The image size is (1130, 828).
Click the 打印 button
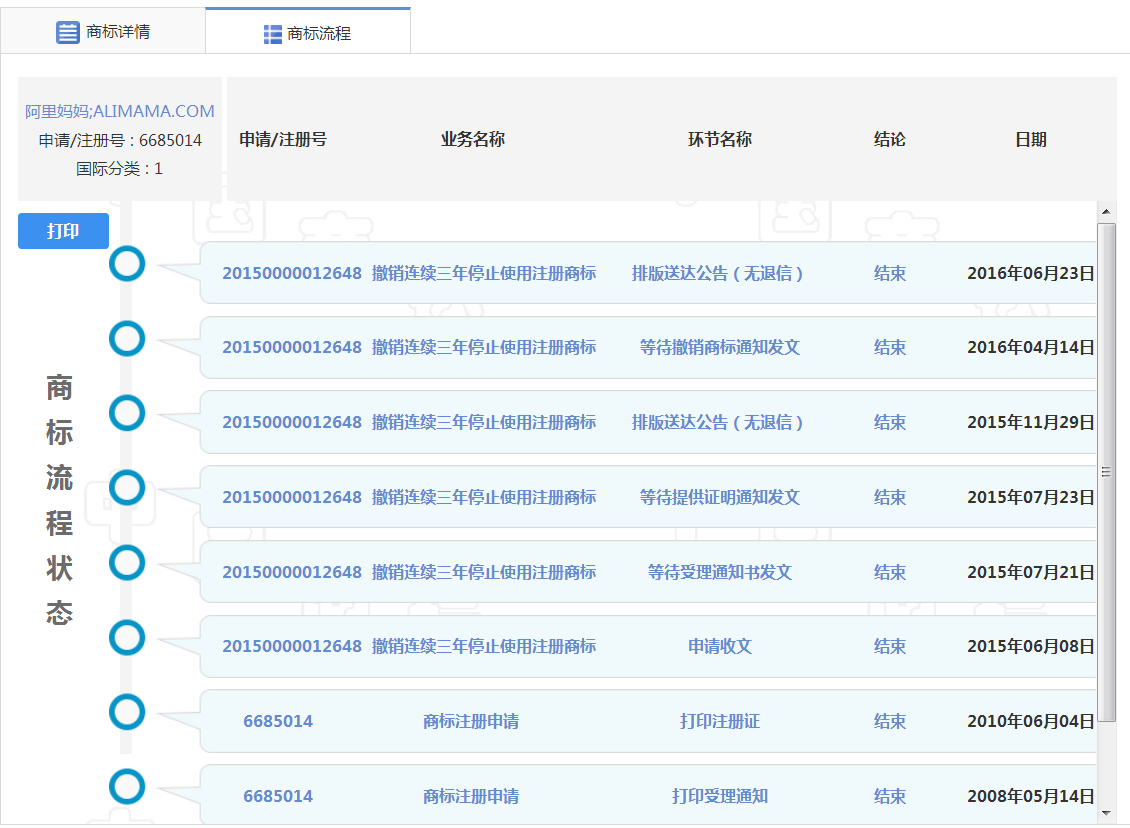[x=62, y=231]
